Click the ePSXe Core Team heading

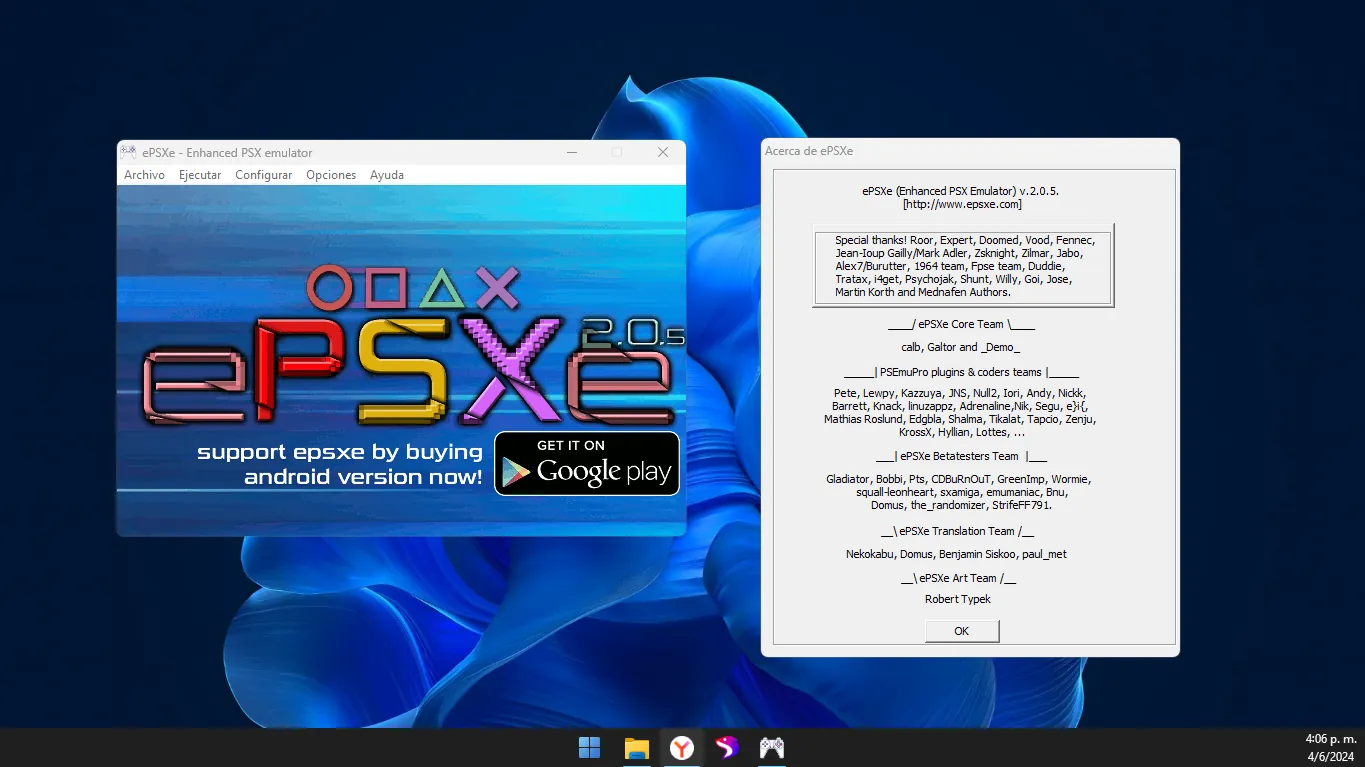[x=961, y=324]
